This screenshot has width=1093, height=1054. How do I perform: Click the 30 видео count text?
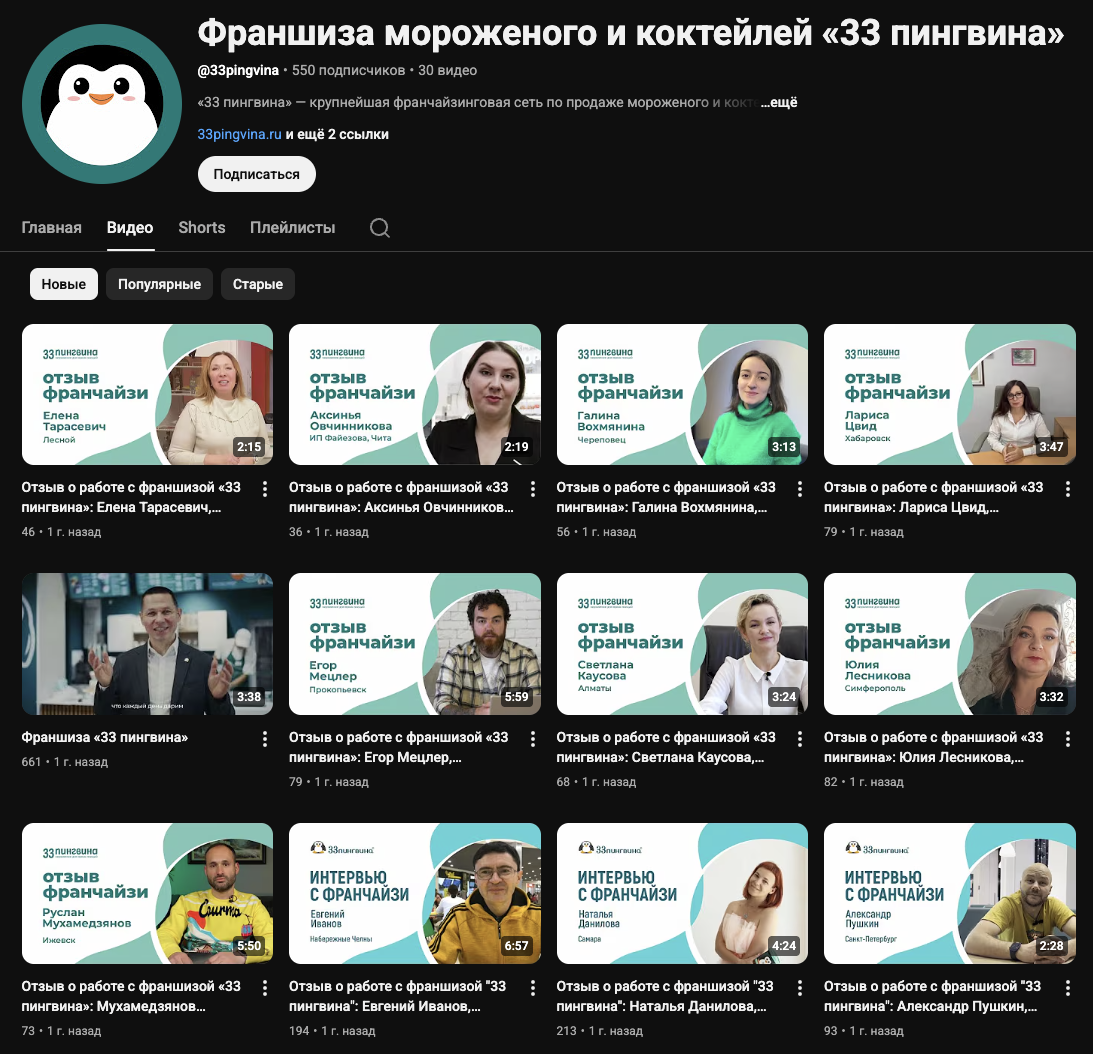(448, 70)
